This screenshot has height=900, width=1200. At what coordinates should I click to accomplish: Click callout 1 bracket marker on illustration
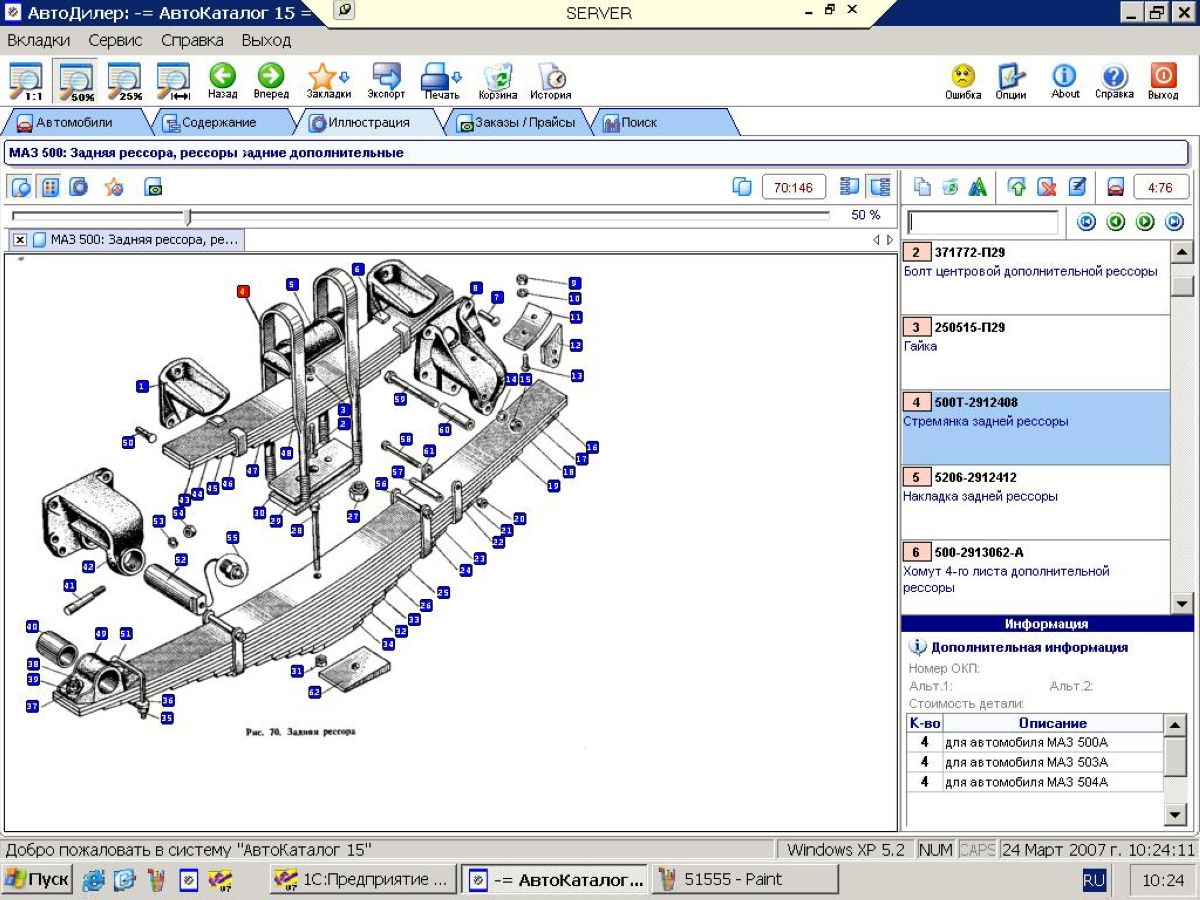pyautogui.click(x=142, y=385)
